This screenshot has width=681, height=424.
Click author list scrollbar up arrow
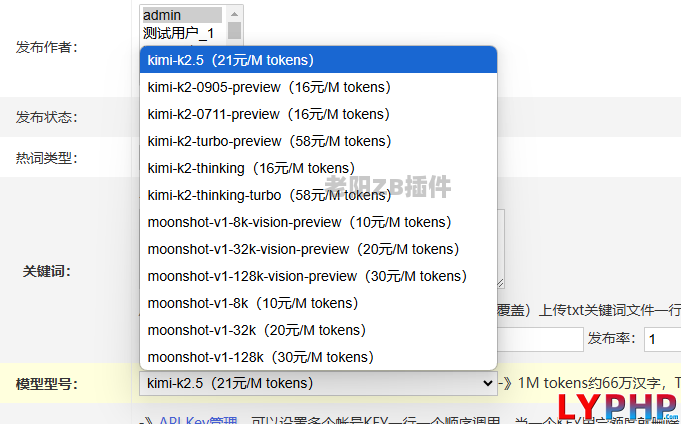[234, 13]
